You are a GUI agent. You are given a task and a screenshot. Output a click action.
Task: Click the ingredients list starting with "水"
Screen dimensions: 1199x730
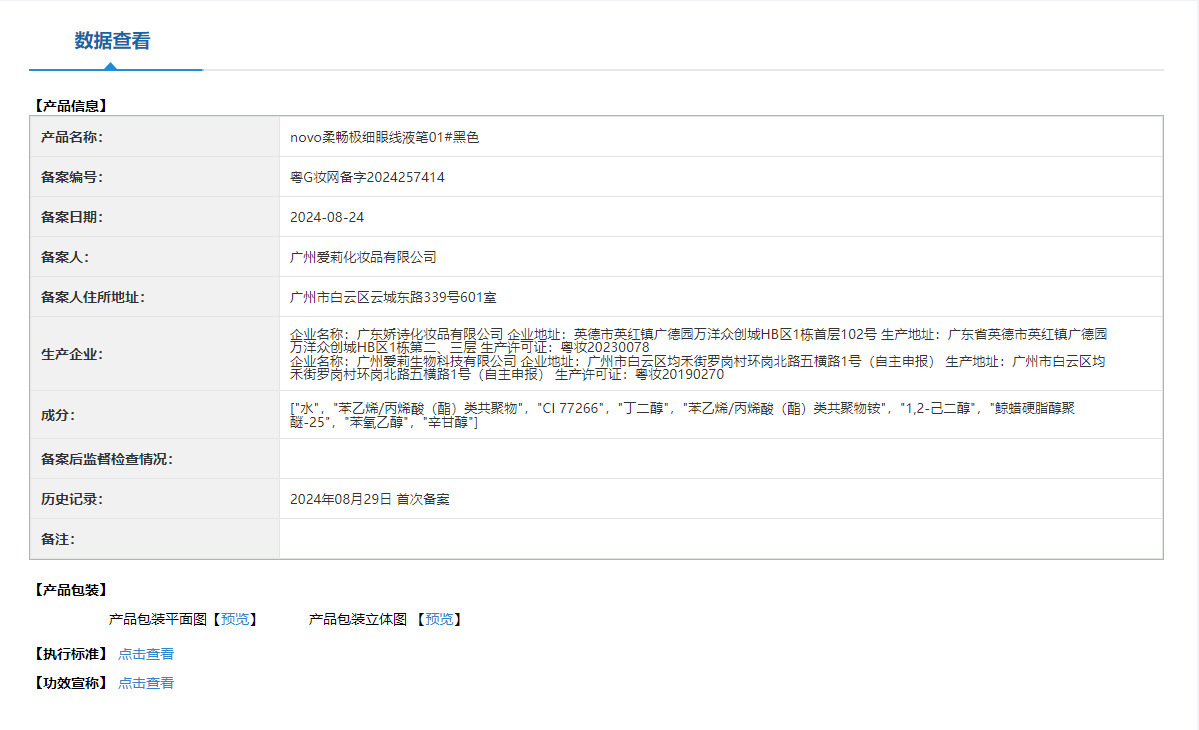point(682,415)
